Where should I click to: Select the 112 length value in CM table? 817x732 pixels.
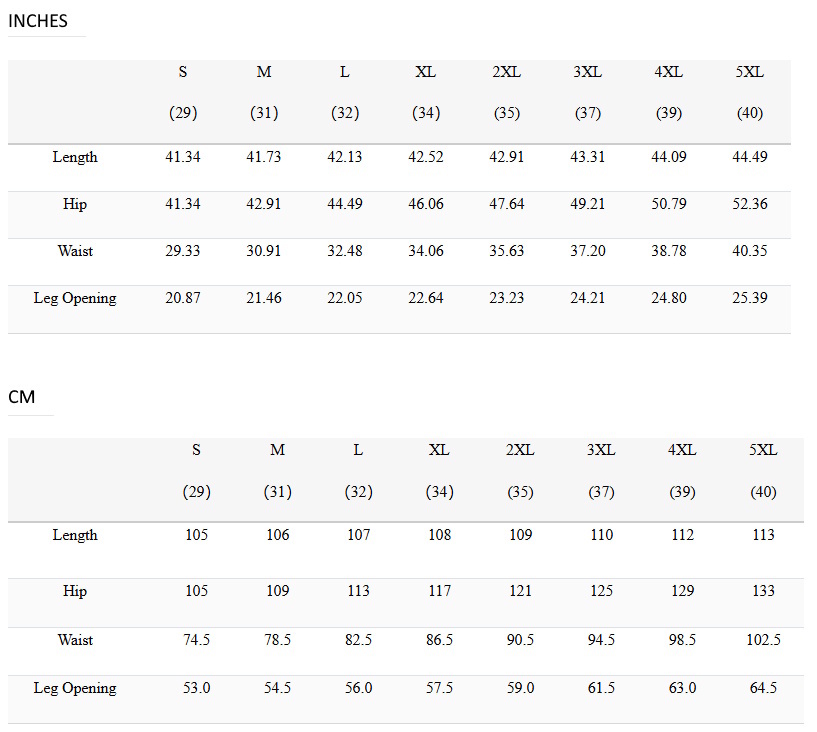(x=682, y=535)
